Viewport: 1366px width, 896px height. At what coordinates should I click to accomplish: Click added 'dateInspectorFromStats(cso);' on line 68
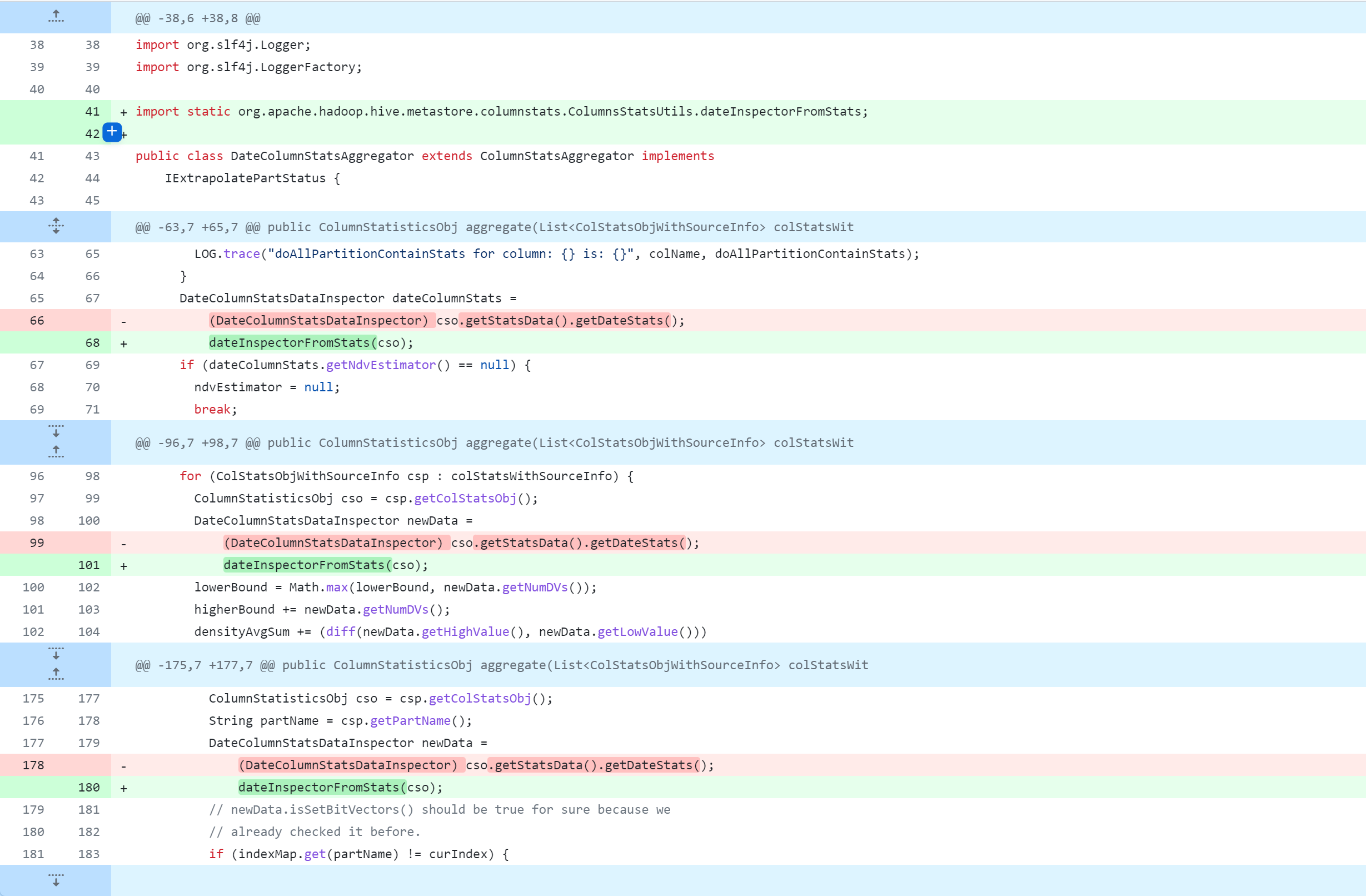(311, 343)
